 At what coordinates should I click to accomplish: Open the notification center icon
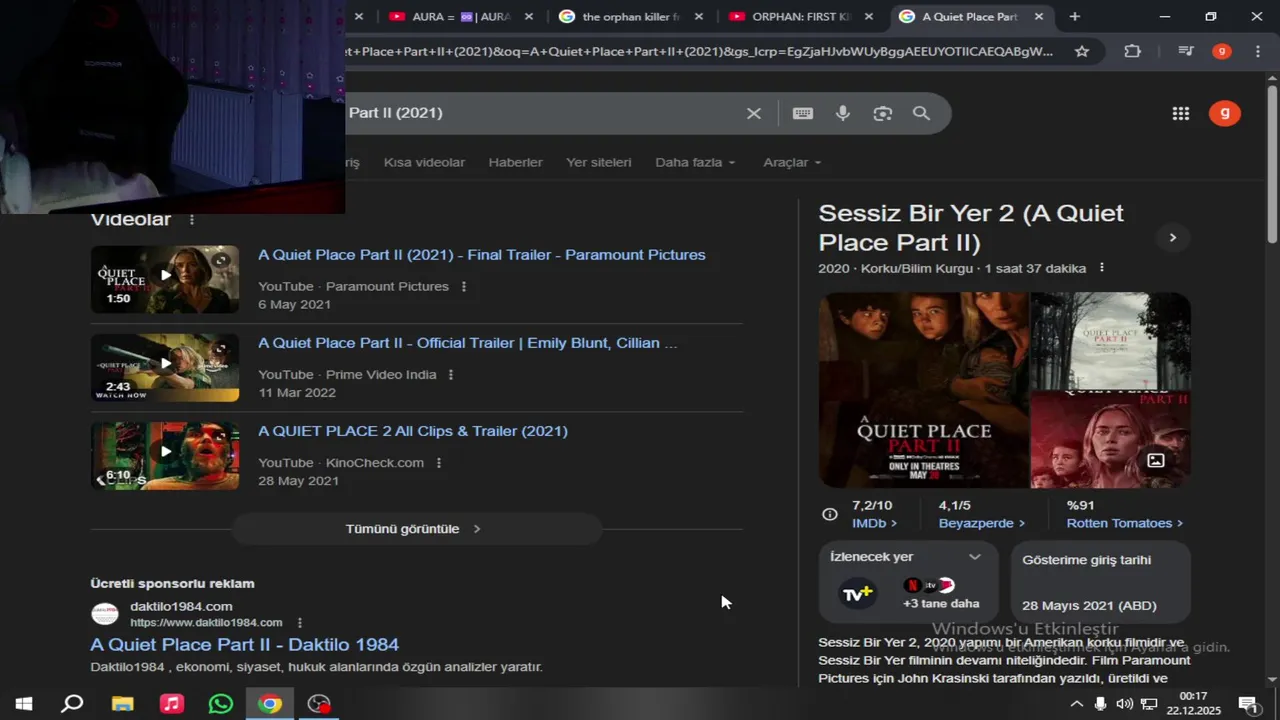click(1247, 704)
